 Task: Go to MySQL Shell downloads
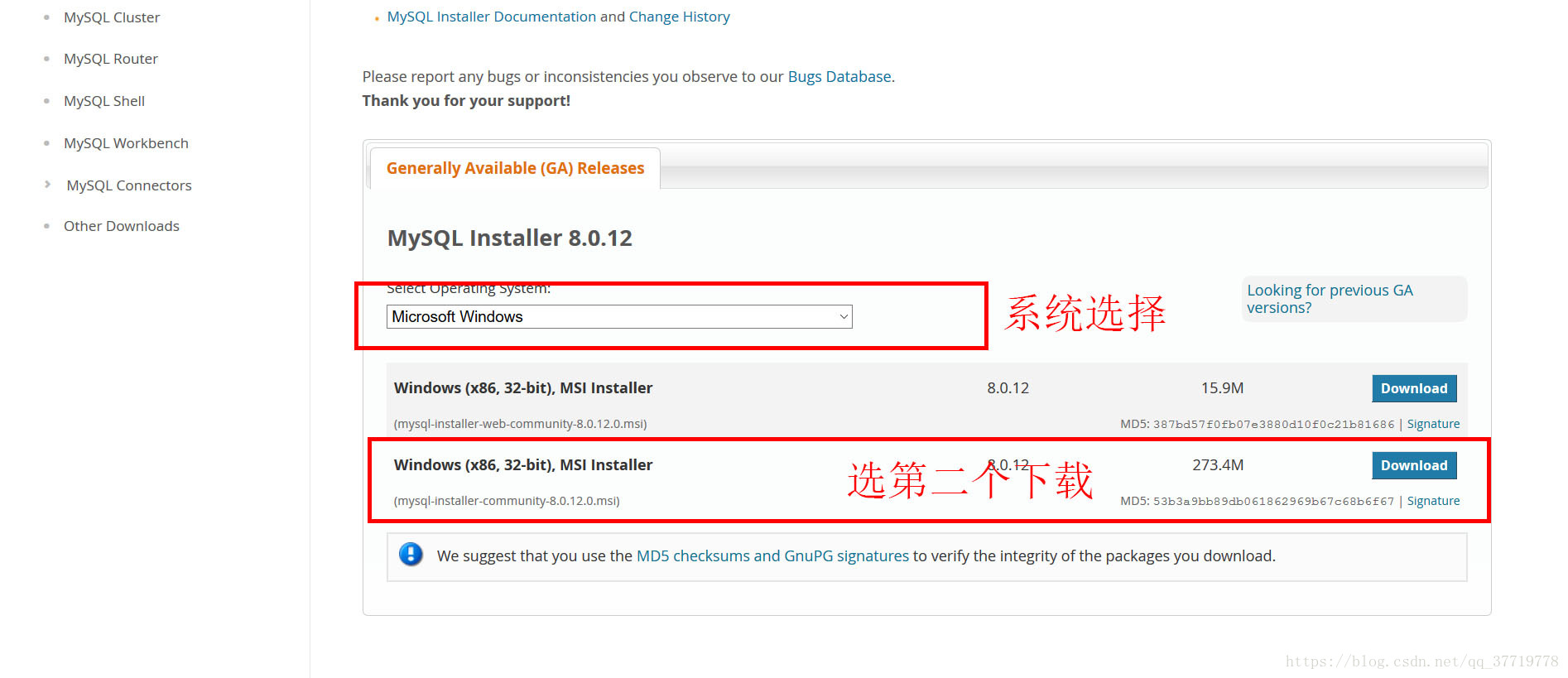pos(104,101)
